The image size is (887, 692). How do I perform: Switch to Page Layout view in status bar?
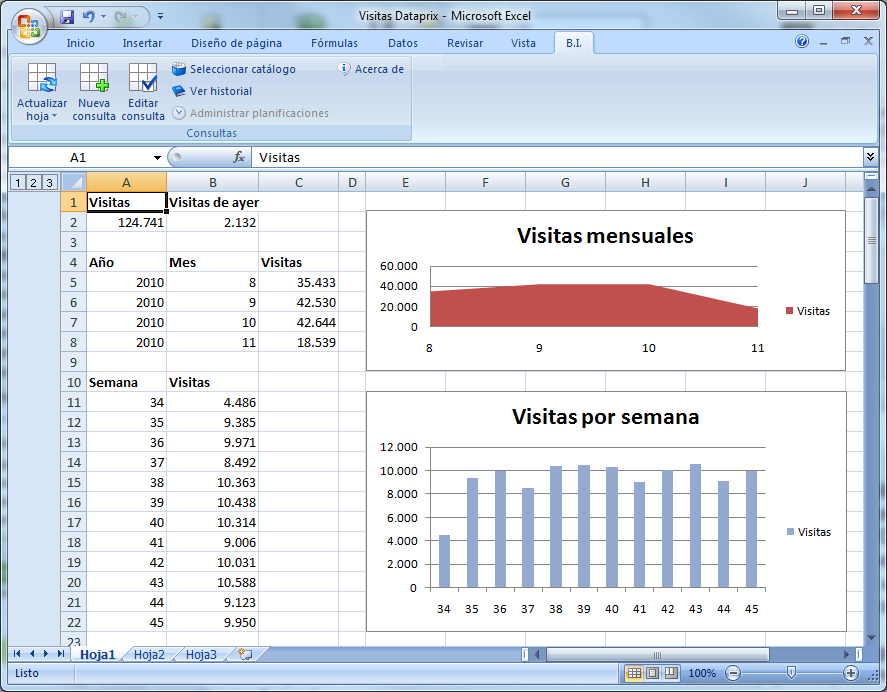(x=652, y=673)
